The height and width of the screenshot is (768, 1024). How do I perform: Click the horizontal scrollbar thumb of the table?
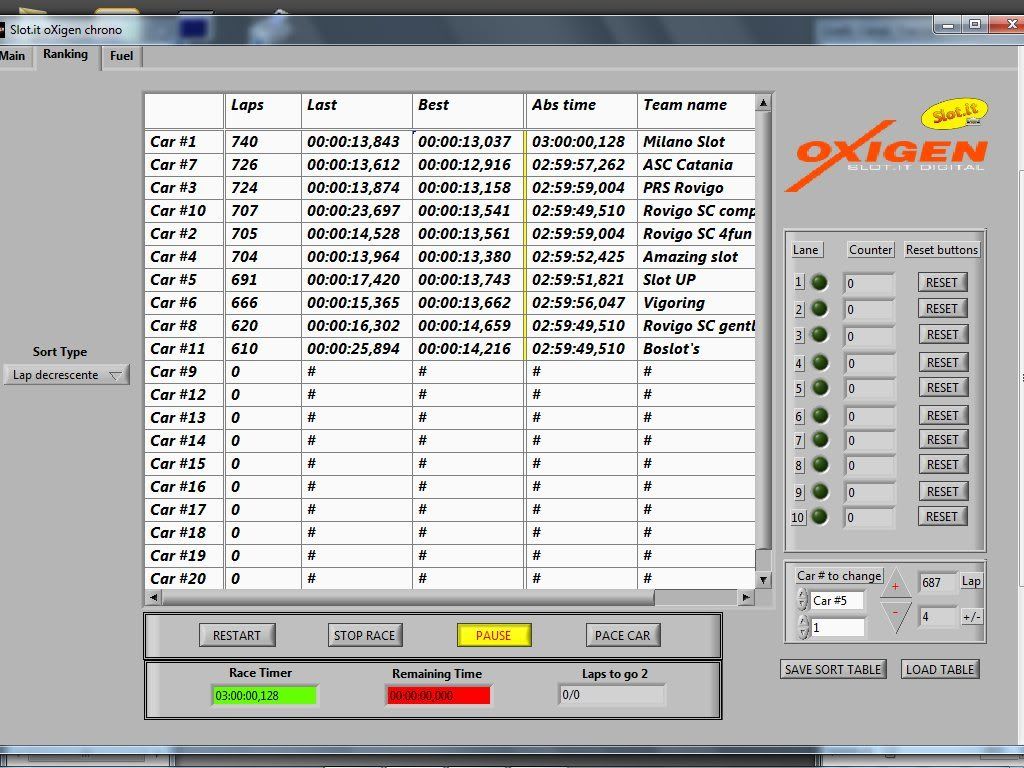point(408,597)
